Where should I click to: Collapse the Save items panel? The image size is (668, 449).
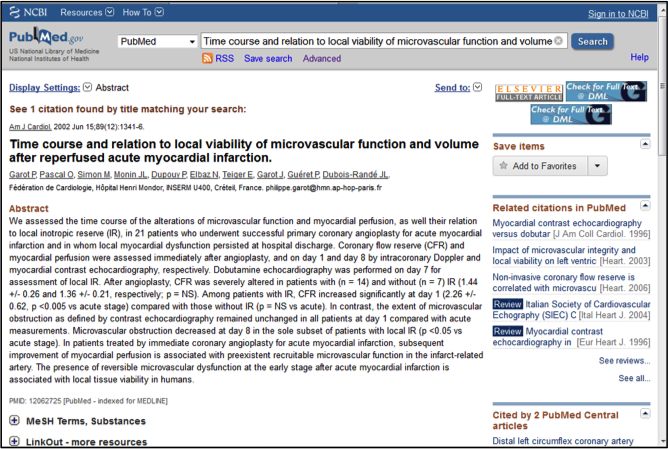click(645, 144)
